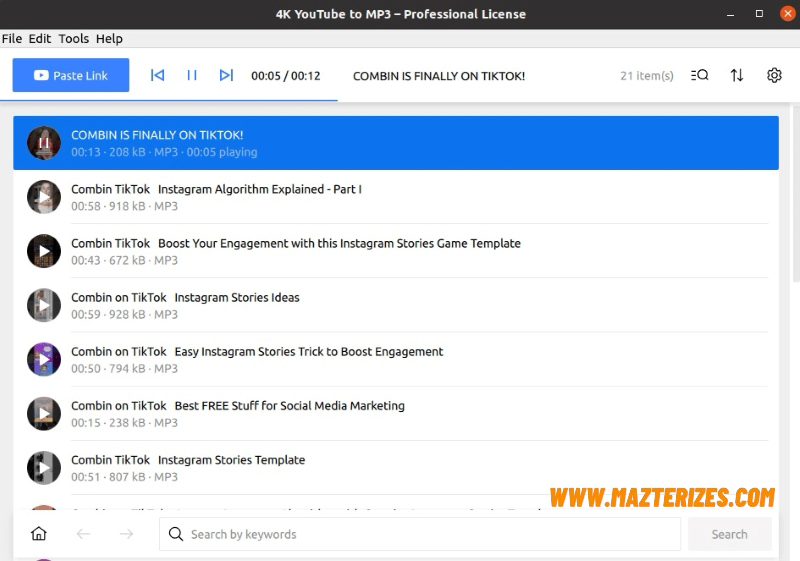Pause the current playback
This screenshot has height=561, width=800.
[192, 75]
